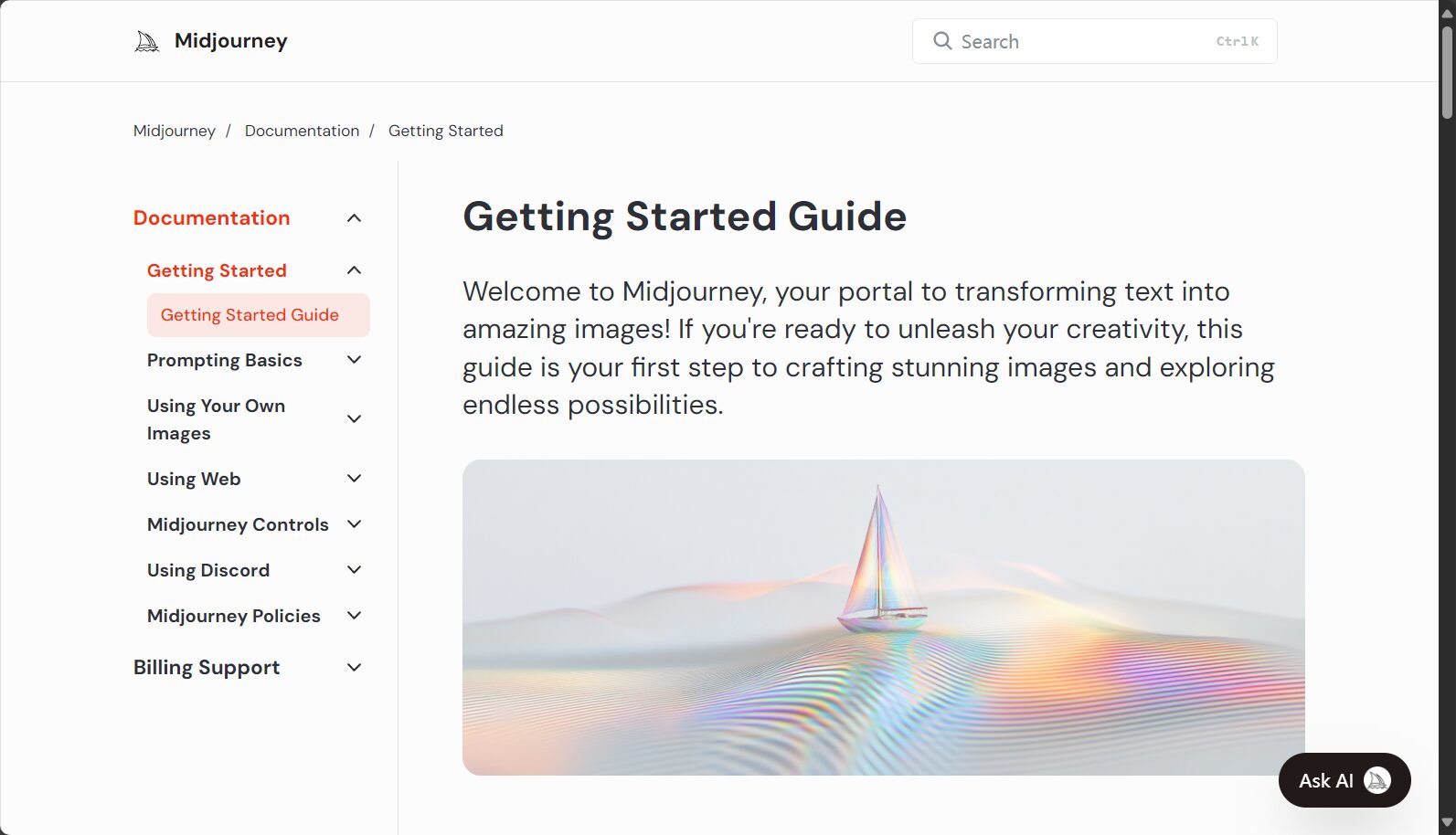Collapse the Getting Started chevron
The height and width of the screenshot is (835, 1456).
click(355, 270)
